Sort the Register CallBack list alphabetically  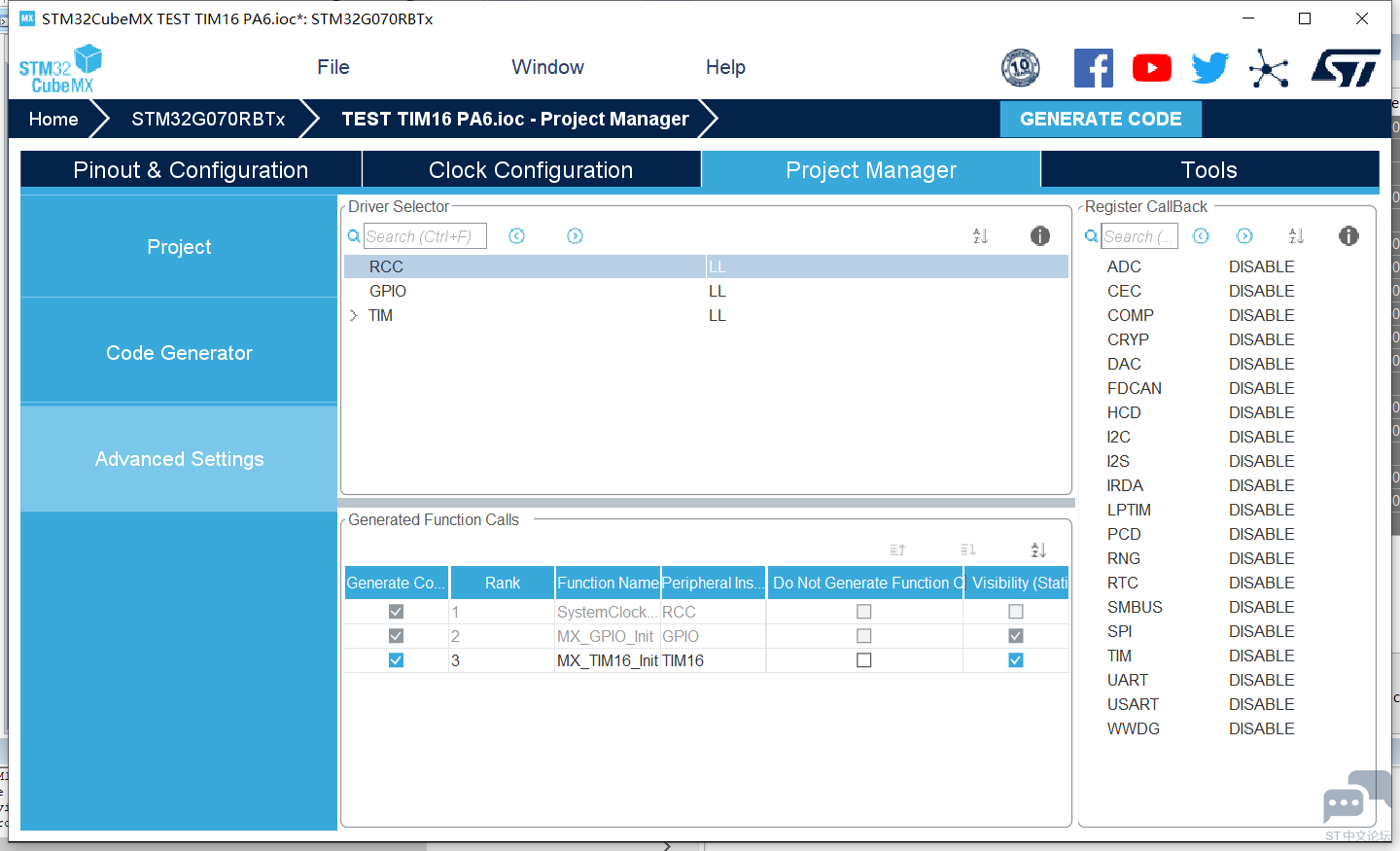(1296, 236)
